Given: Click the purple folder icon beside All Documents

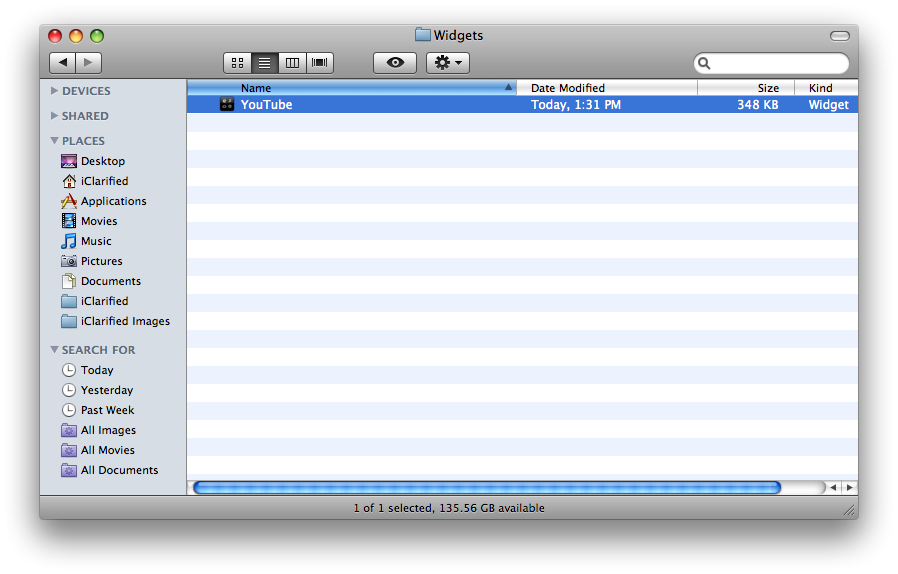Looking at the screenshot, I should (x=69, y=470).
